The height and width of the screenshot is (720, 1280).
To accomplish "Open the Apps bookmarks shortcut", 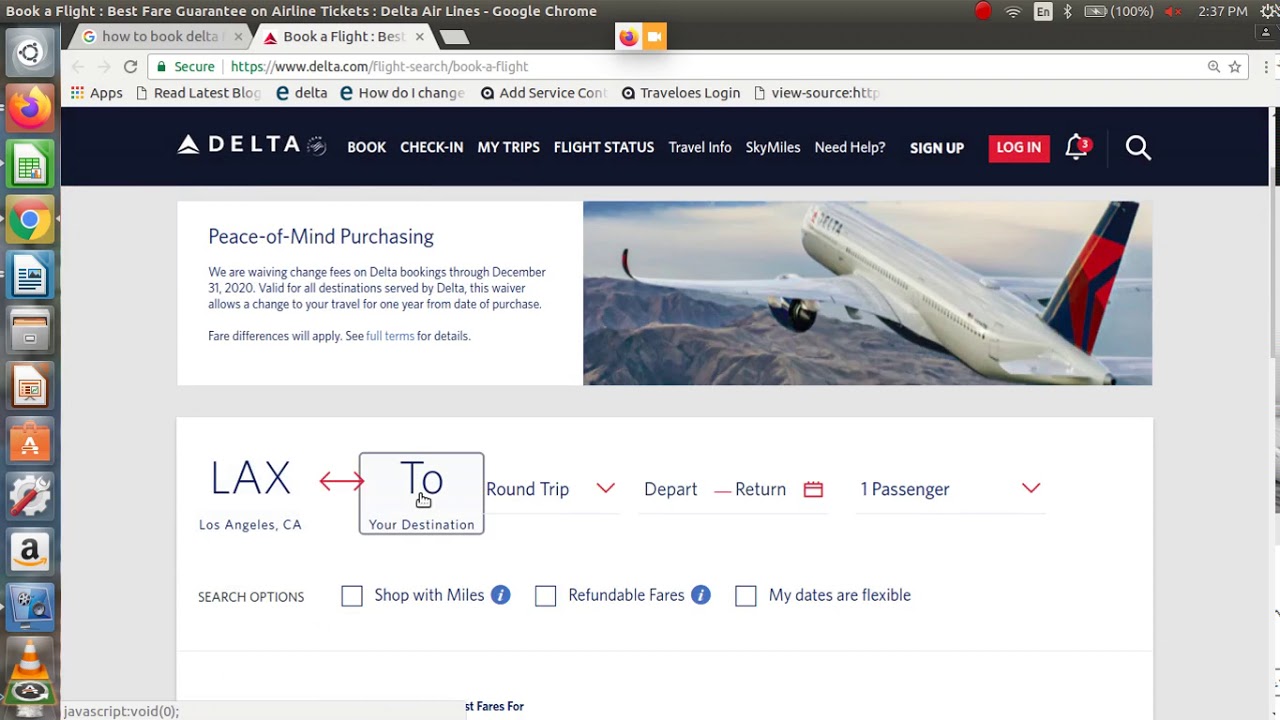I will [97, 93].
